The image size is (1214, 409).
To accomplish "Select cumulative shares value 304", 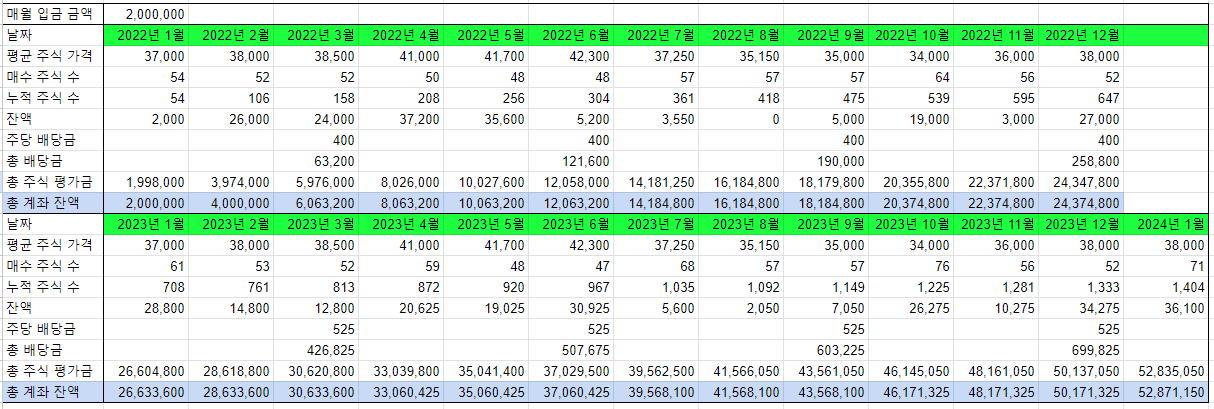I will tap(571, 98).
